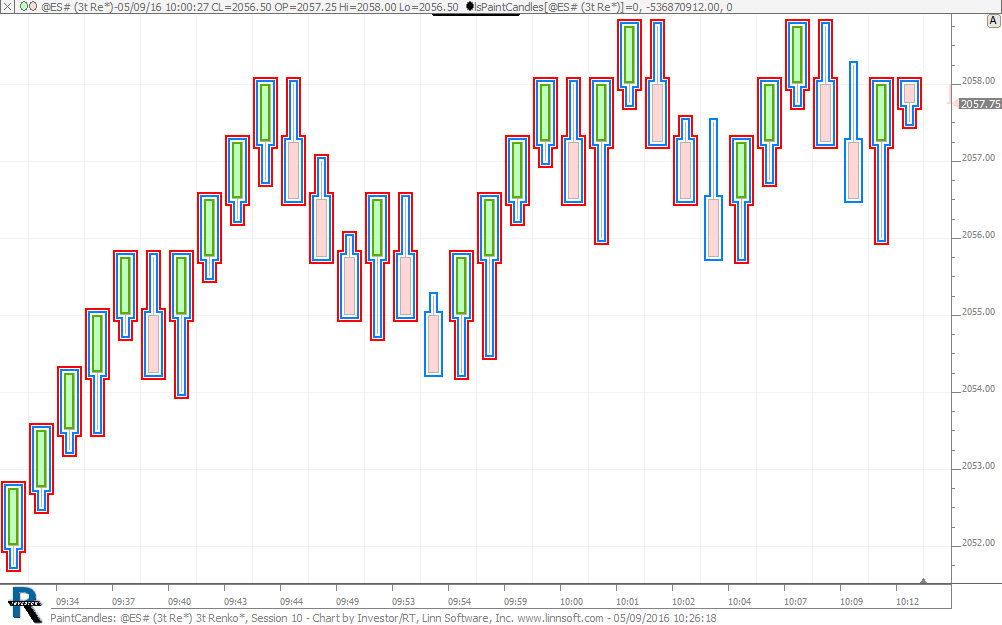Click the black marker icon before IsPaintCandles
The width and height of the screenshot is (1002, 625).
(x=471, y=7)
